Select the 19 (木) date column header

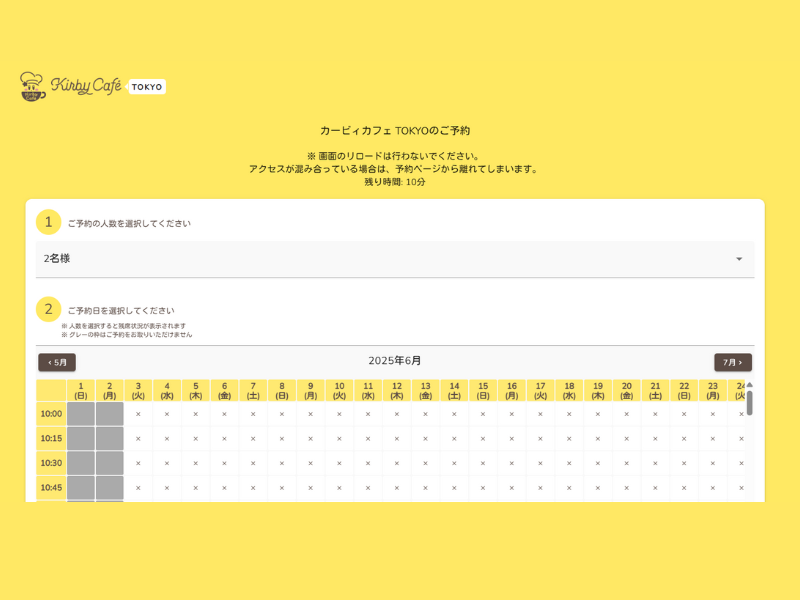click(x=598, y=391)
